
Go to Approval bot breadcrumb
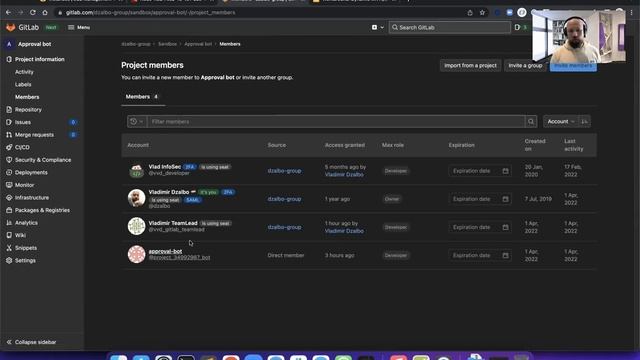198,44
